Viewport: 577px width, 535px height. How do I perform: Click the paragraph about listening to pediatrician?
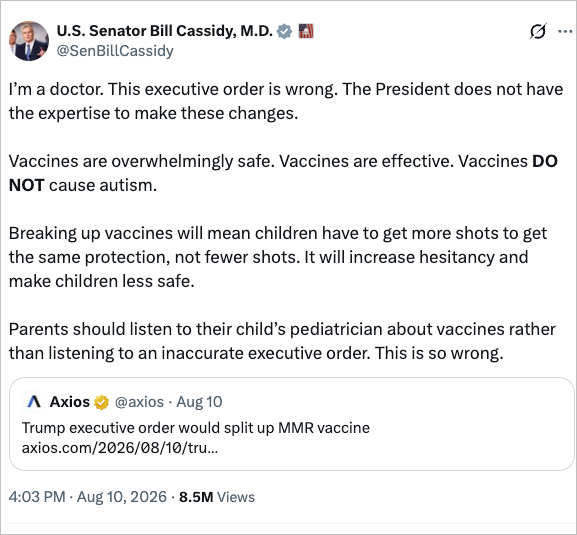[282, 341]
